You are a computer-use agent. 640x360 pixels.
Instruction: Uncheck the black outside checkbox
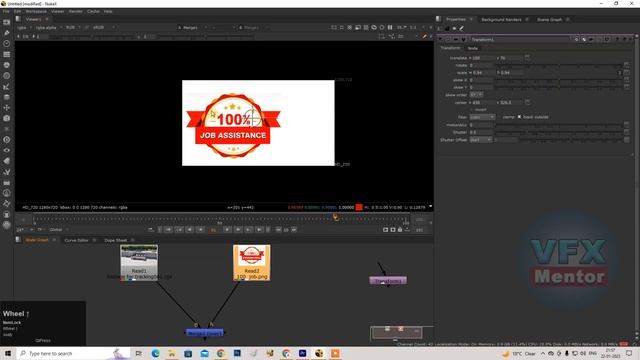coord(519,117)
